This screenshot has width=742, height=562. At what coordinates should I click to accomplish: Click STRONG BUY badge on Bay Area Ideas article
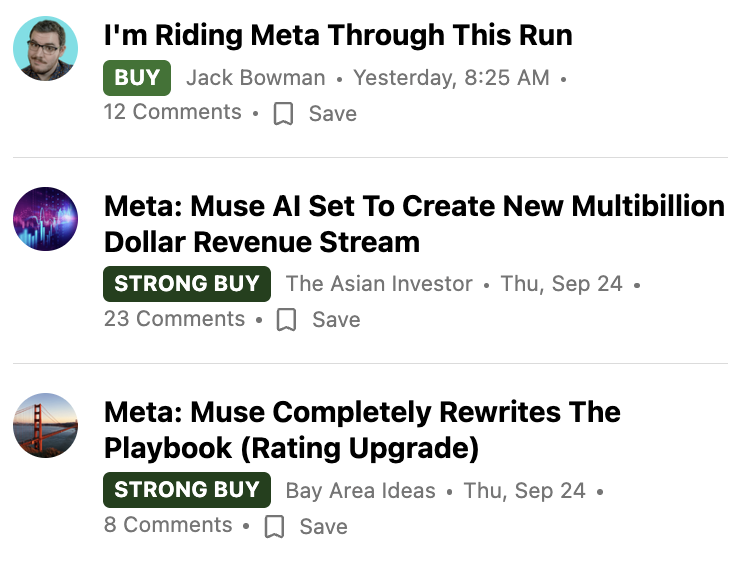pos(187,490)
